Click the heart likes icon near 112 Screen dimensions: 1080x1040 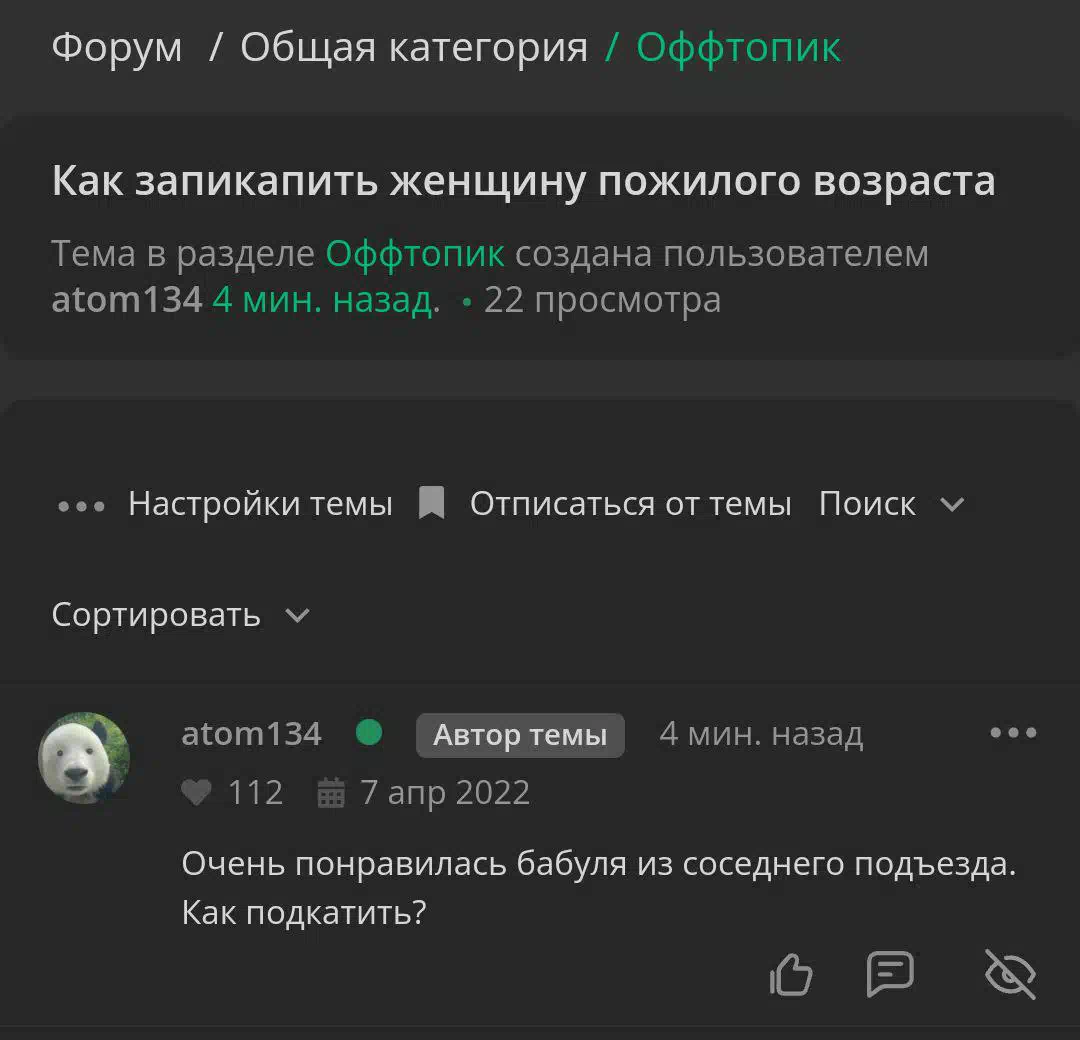(x=196, y=793)
